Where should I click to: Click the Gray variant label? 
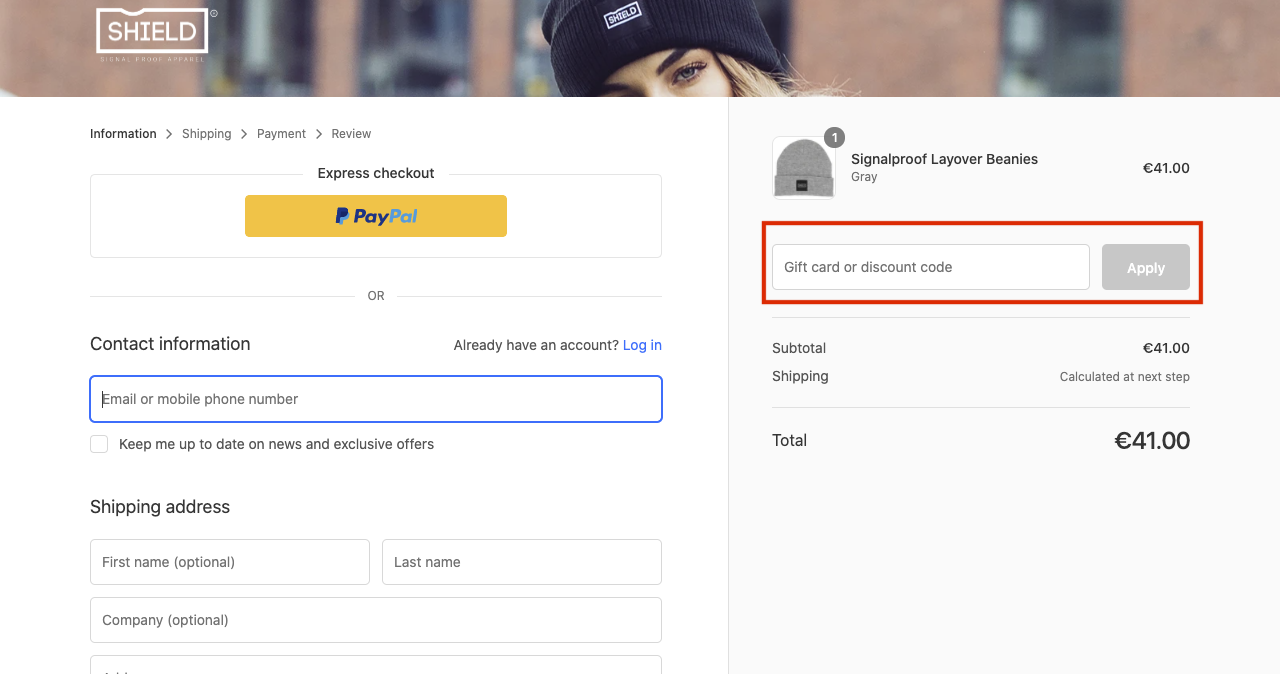tap(864, 177)
